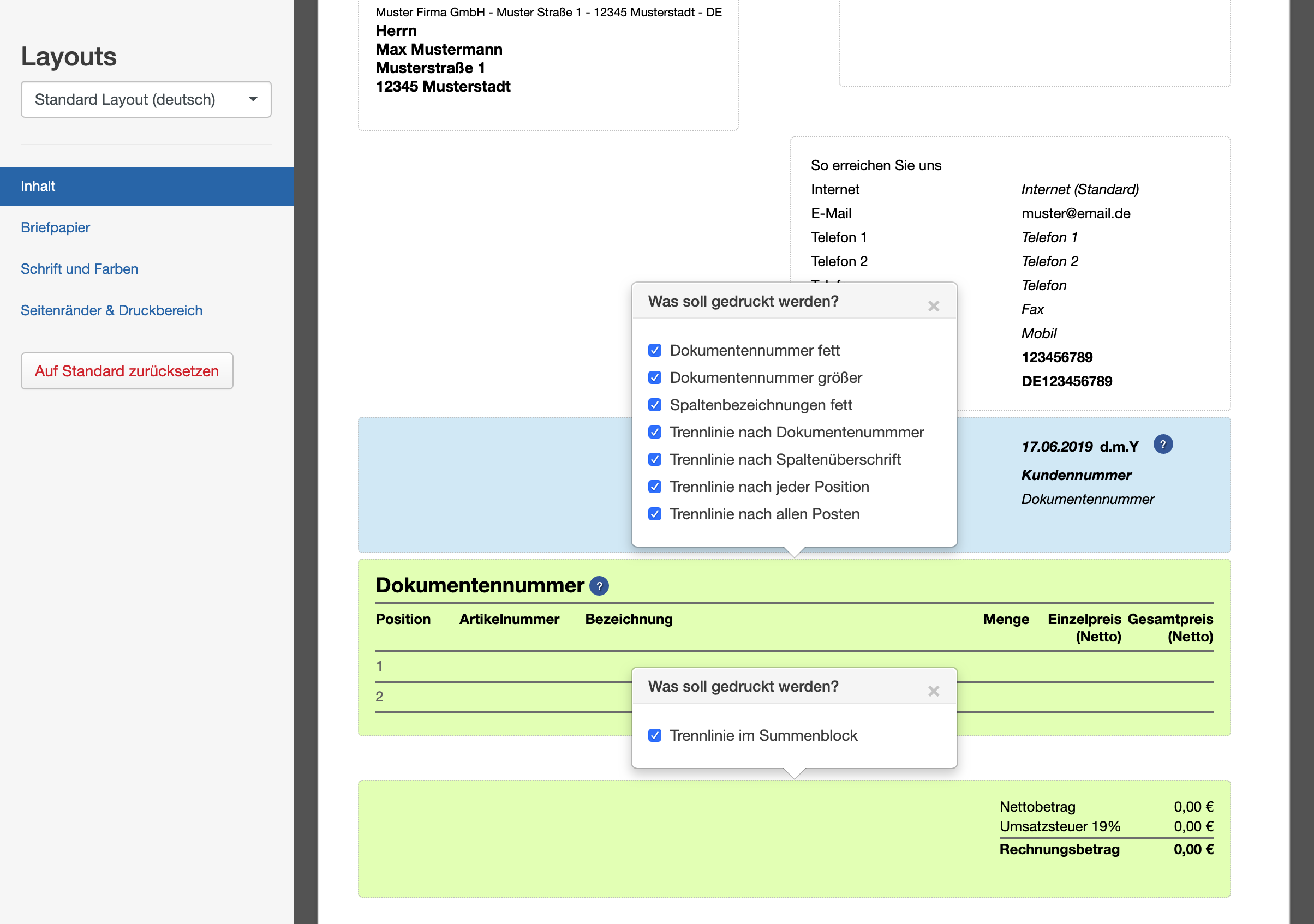Select the Nettobetrag row label
The width and height of the screenshot is (1314, 924).
pyautogui.click(x=1037, y=807)
